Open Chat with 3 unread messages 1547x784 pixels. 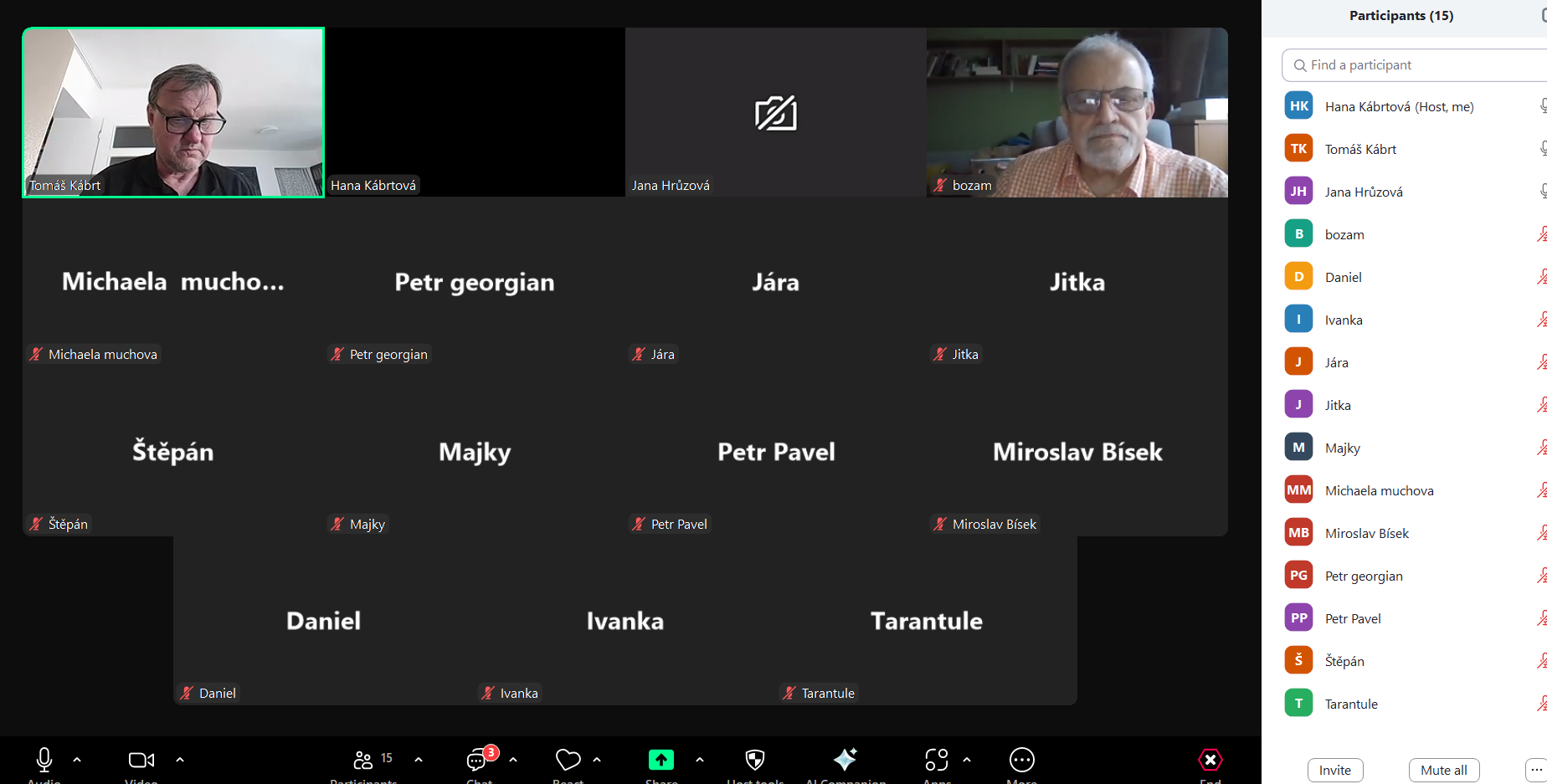pos(478,760)
